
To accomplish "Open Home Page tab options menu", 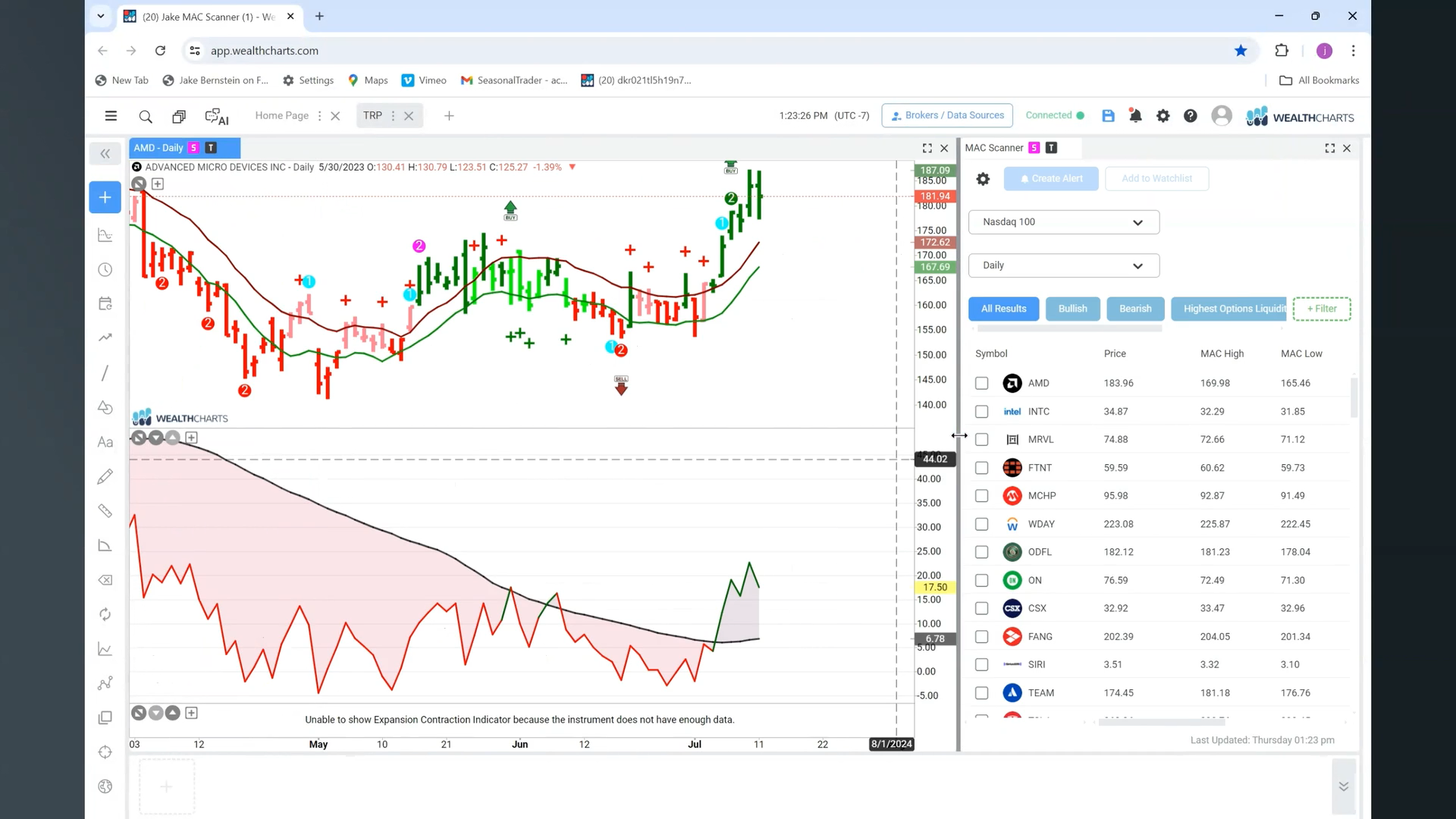I will [319, 116].
